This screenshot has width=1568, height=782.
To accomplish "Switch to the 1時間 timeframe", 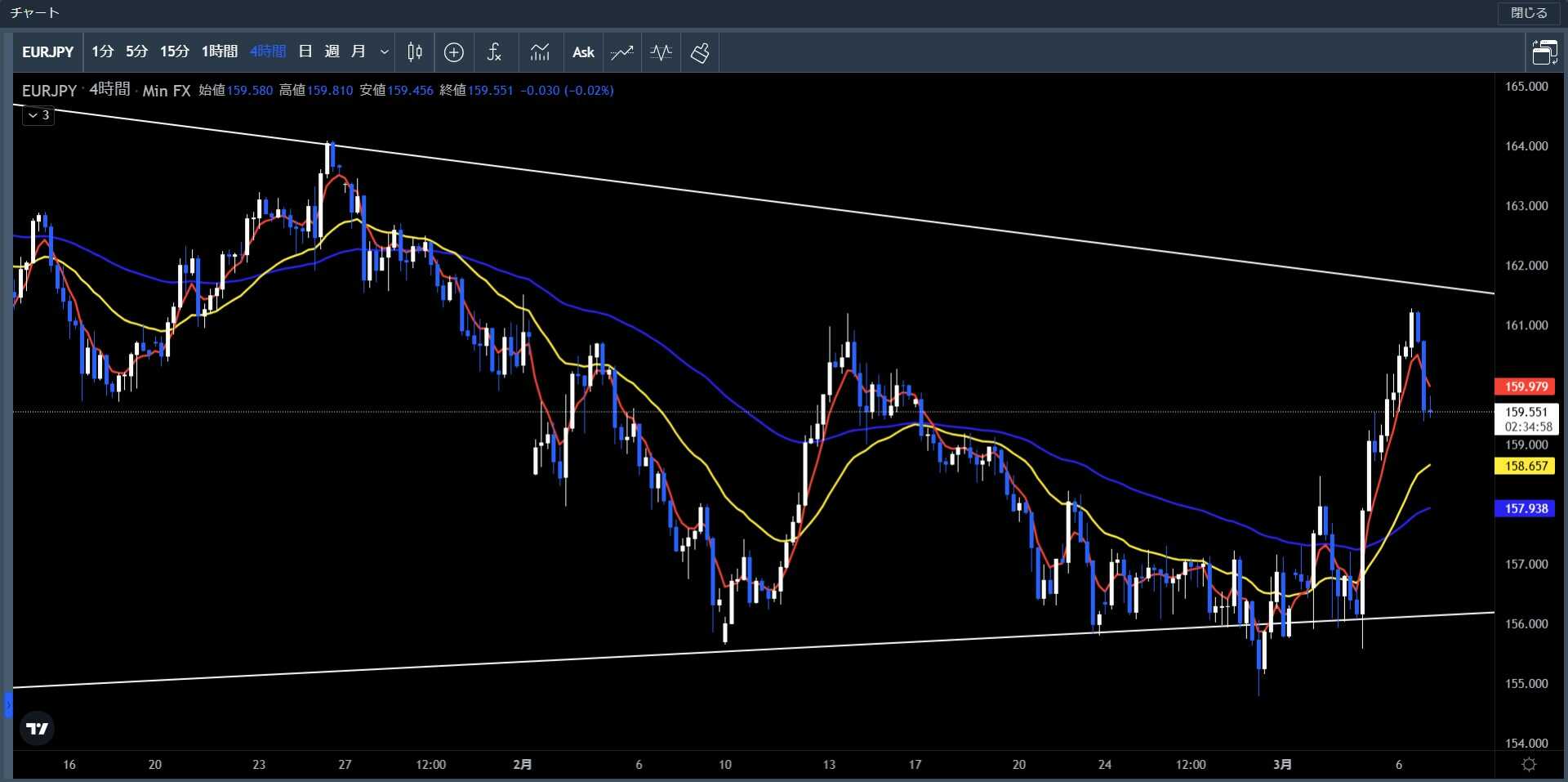I will (219, 52).
